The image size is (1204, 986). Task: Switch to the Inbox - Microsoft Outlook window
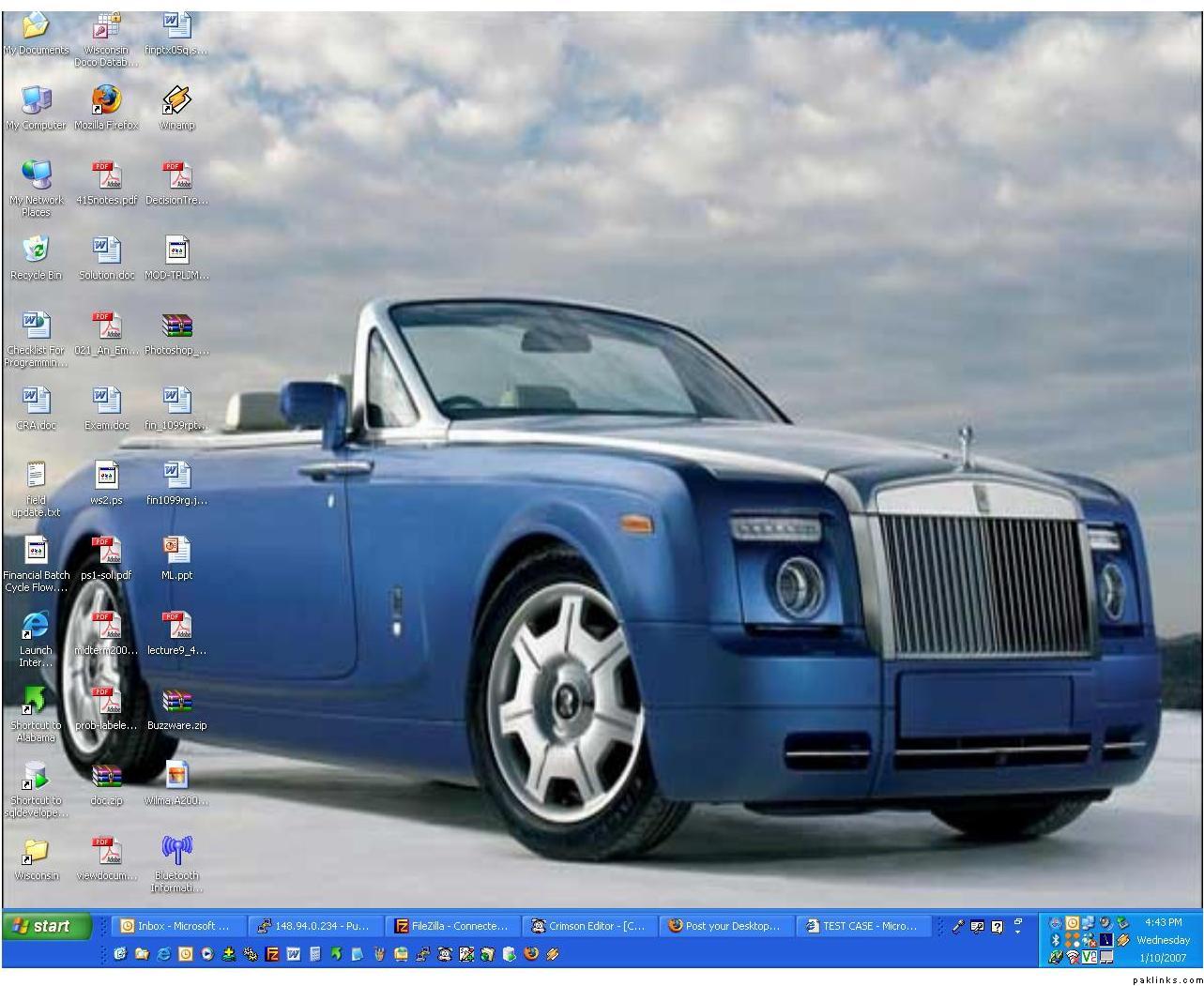(177, 926)
